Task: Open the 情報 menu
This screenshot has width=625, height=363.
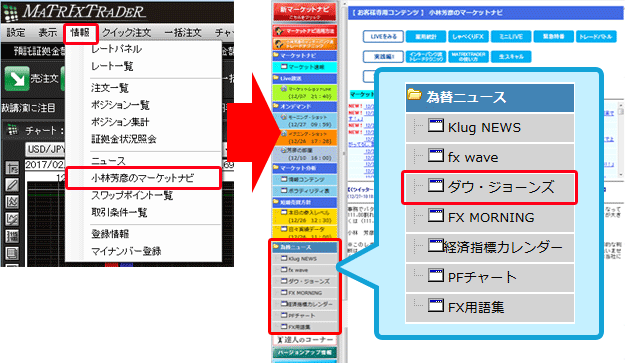Action: point(80,33)
